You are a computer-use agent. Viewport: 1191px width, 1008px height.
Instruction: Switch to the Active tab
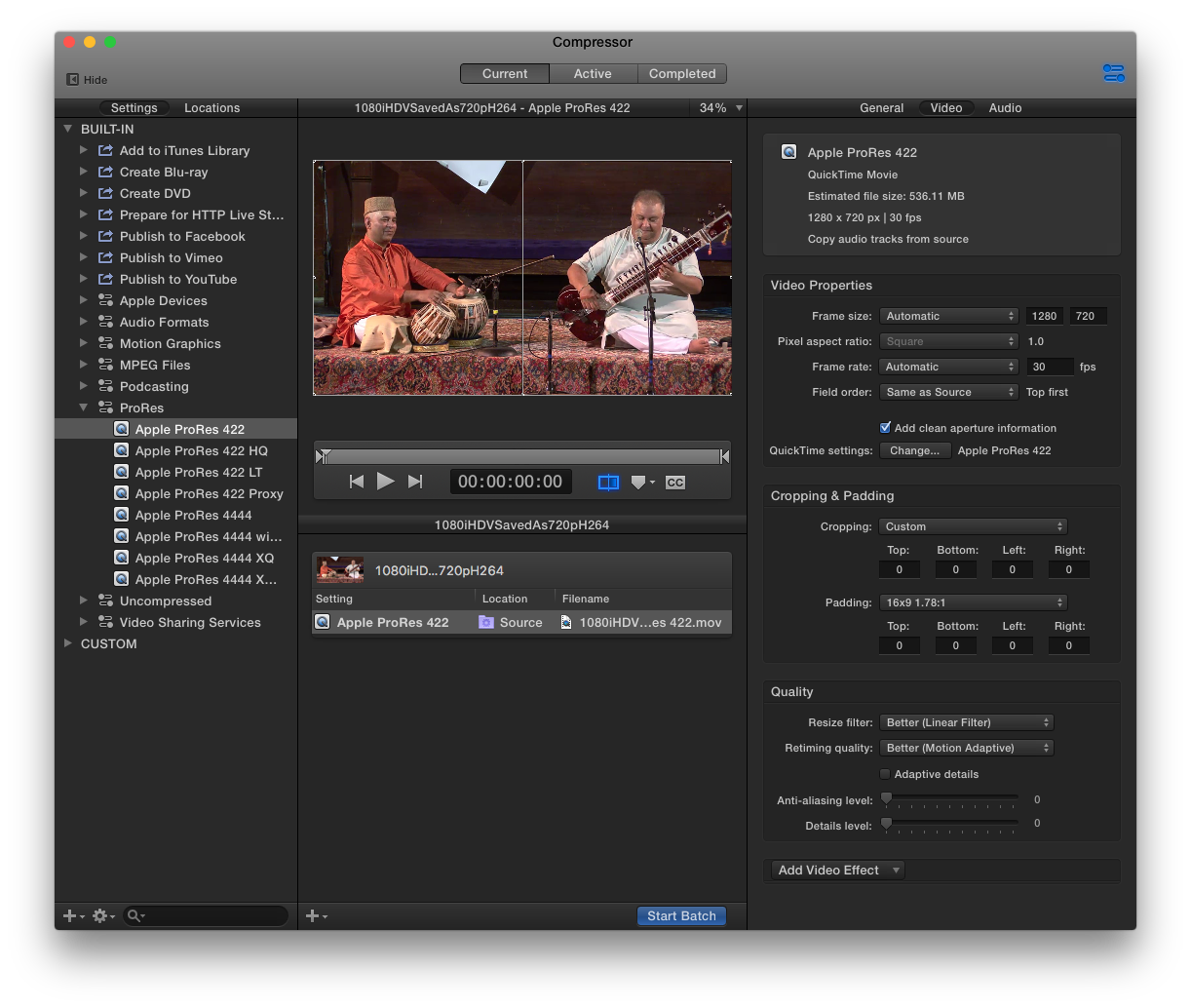tap(593, 74)
